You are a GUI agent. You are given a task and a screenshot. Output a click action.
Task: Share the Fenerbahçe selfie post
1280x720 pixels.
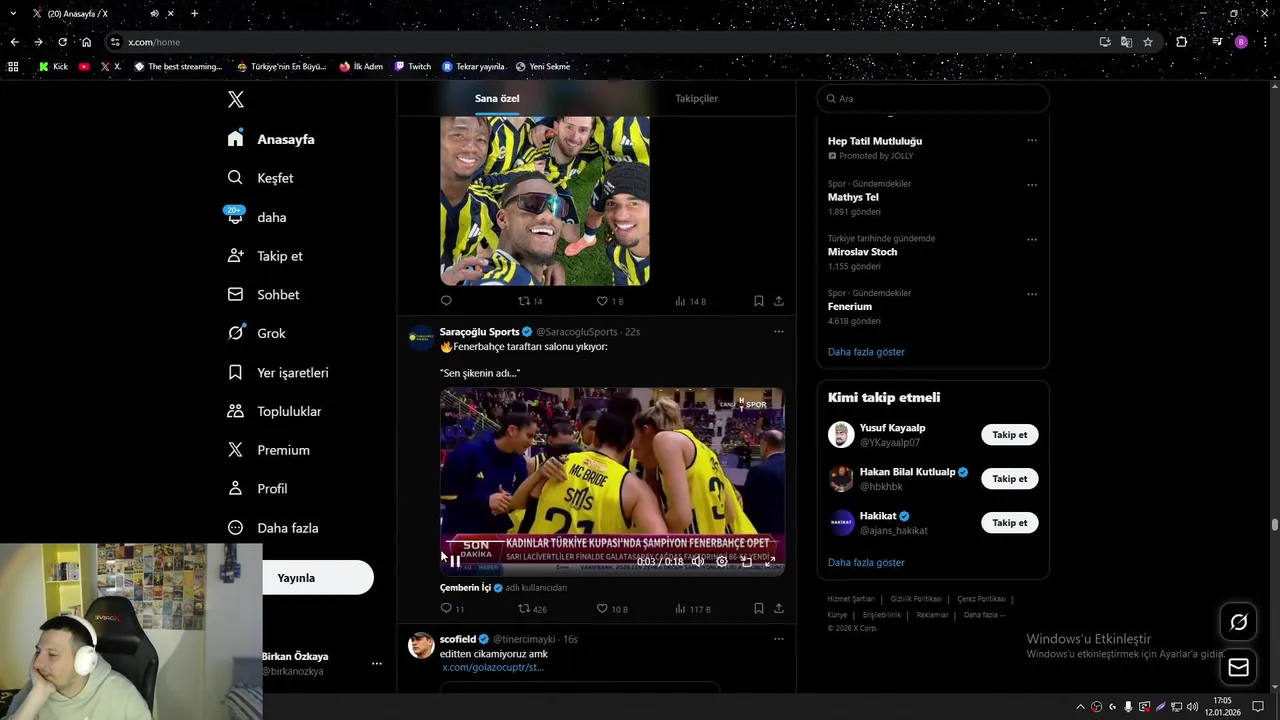pos(778,301)
